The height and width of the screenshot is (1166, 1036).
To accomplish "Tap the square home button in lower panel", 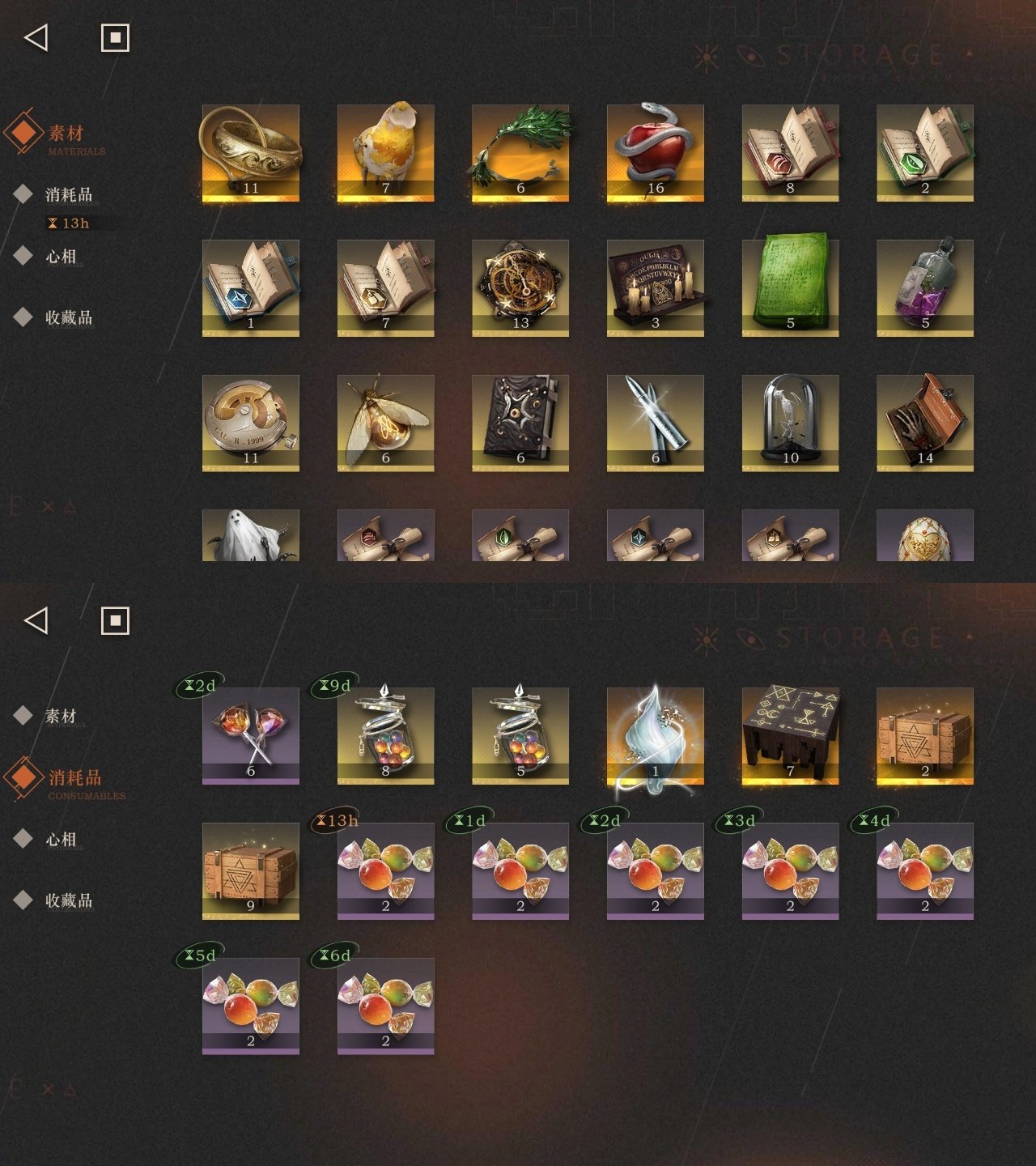I will [x=115, y=621].
